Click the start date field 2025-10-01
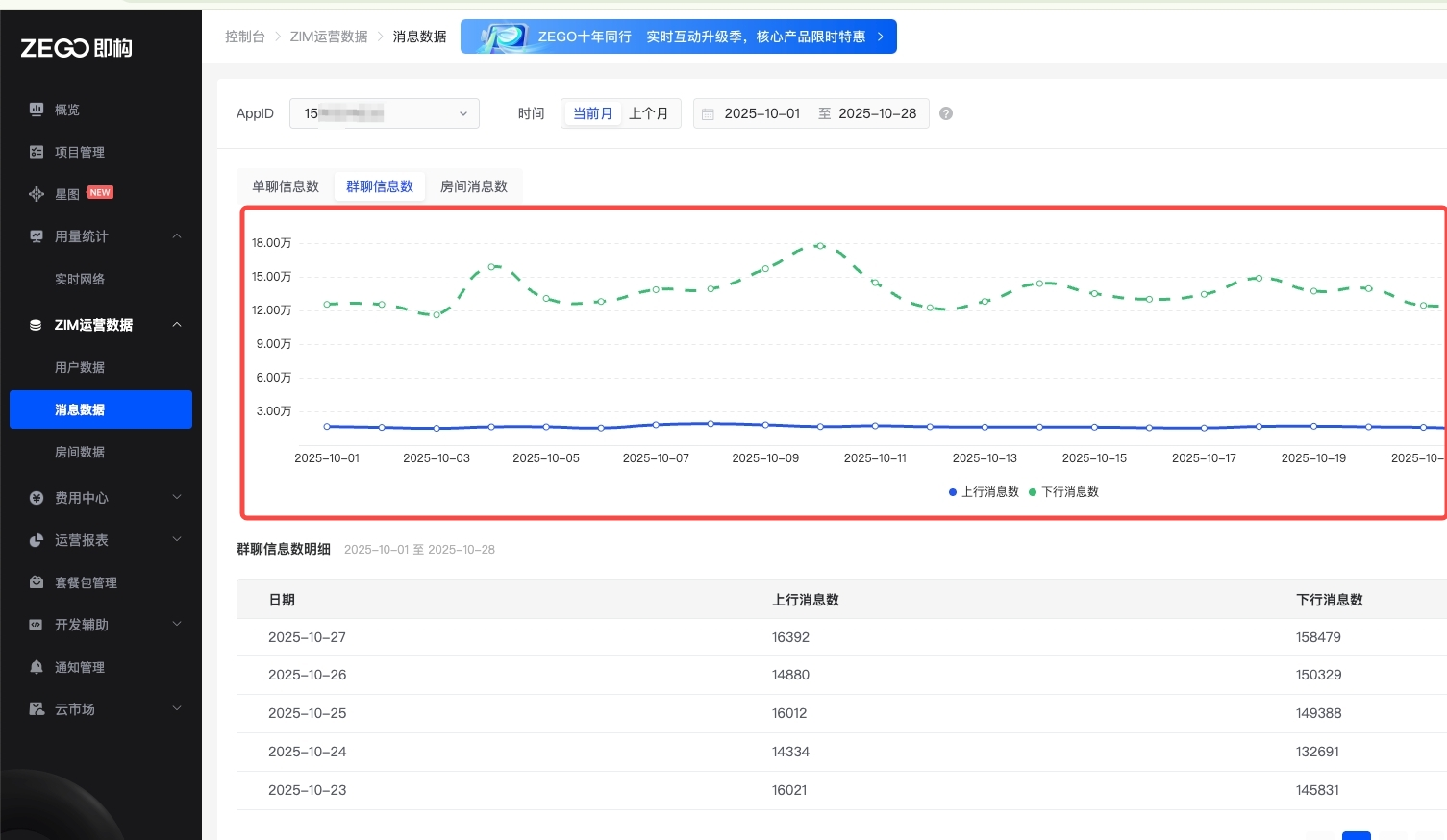The height and width of the screenshot is (840, 1447). (x=761, y=113)
